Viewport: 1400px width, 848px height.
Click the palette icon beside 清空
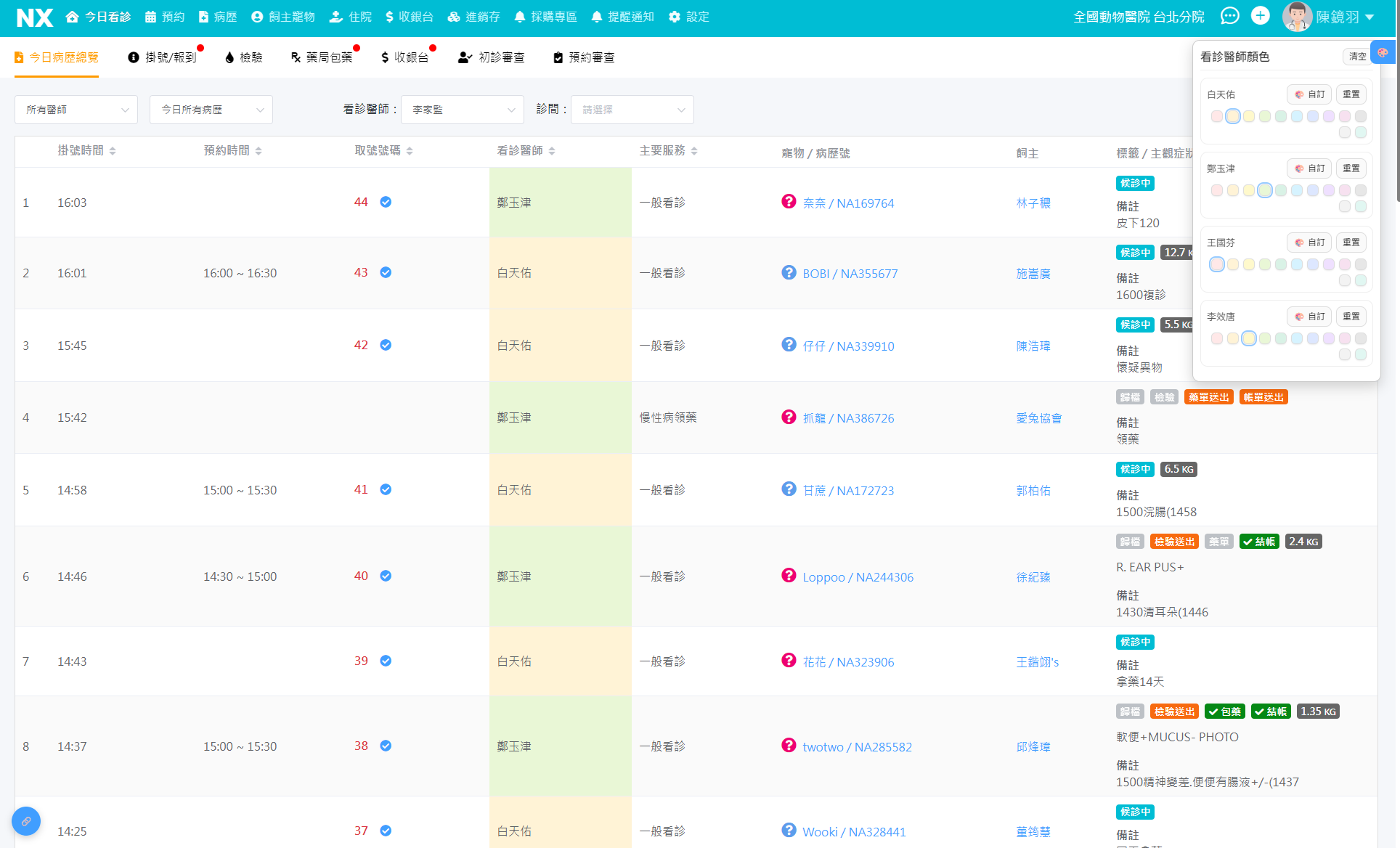tap(1383, 52)
